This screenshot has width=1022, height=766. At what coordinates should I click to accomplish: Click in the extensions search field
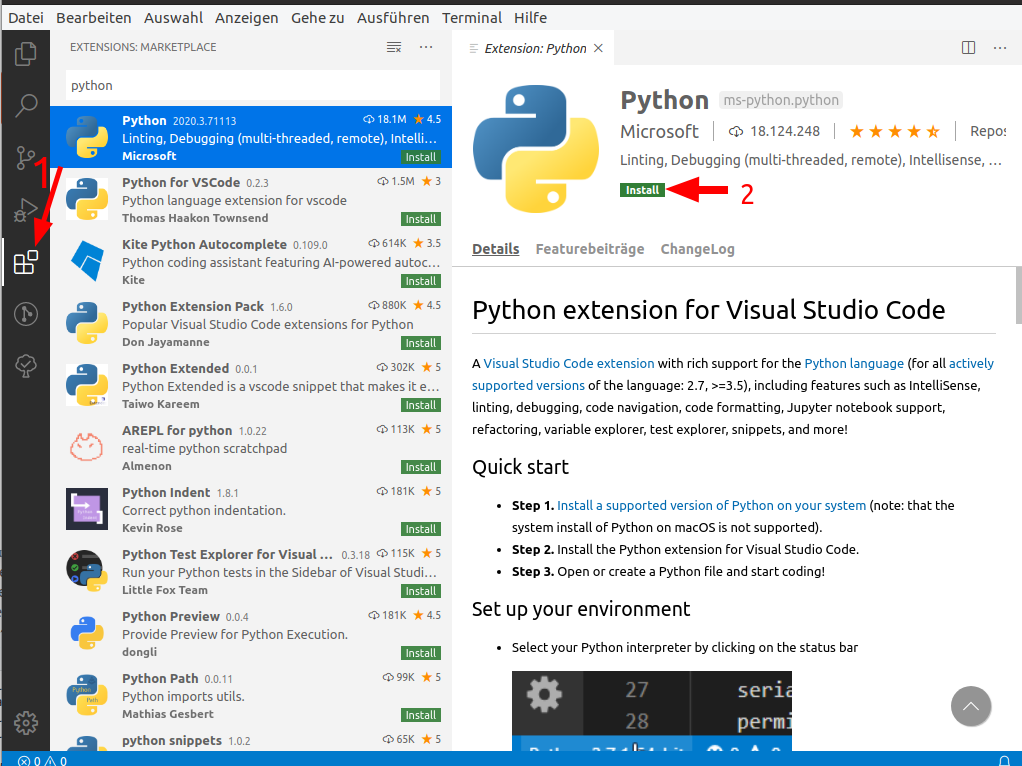pyautogui.click(x=253, y=85)
